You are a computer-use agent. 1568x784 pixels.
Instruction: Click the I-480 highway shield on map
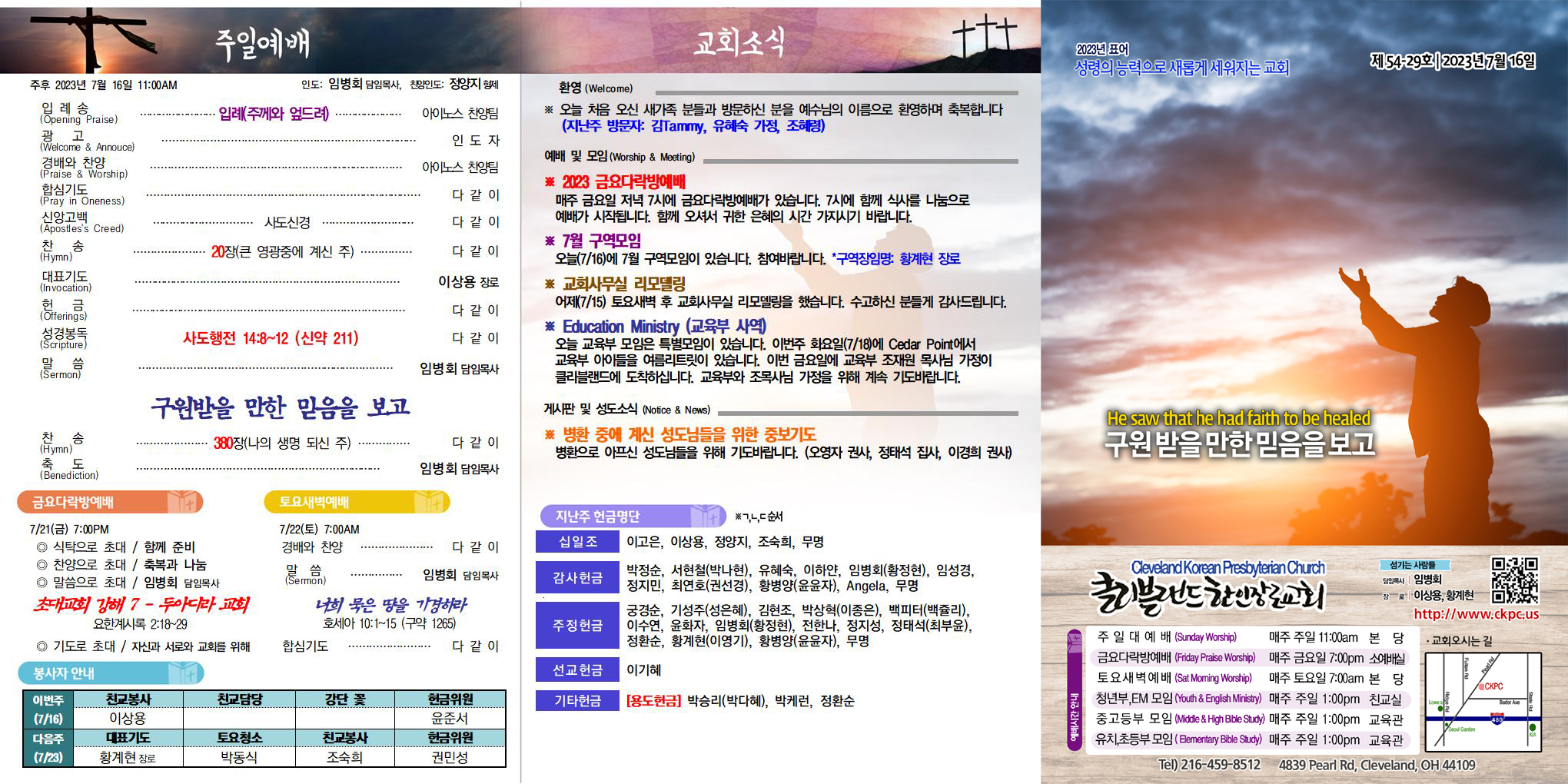pos(1497,719)
